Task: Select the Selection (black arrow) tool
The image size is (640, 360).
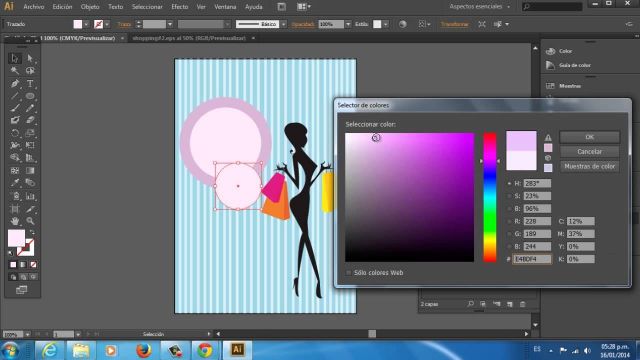Action: pos(15,58)
